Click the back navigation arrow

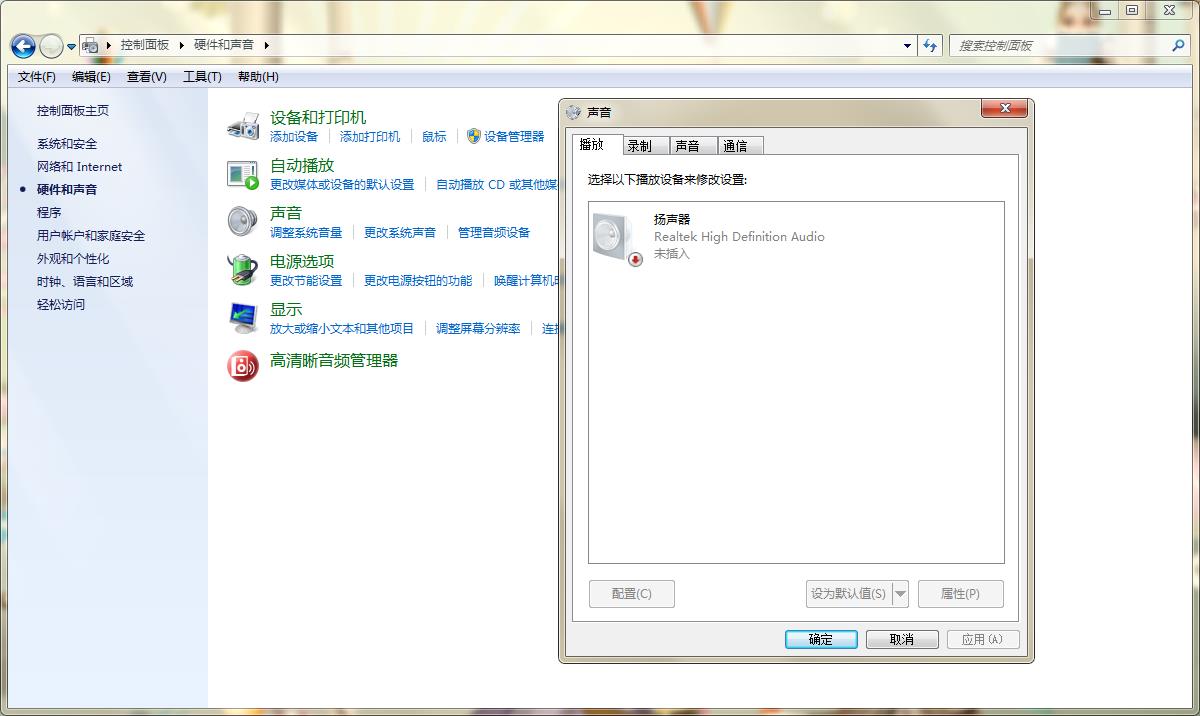click(x=21, y=46)
